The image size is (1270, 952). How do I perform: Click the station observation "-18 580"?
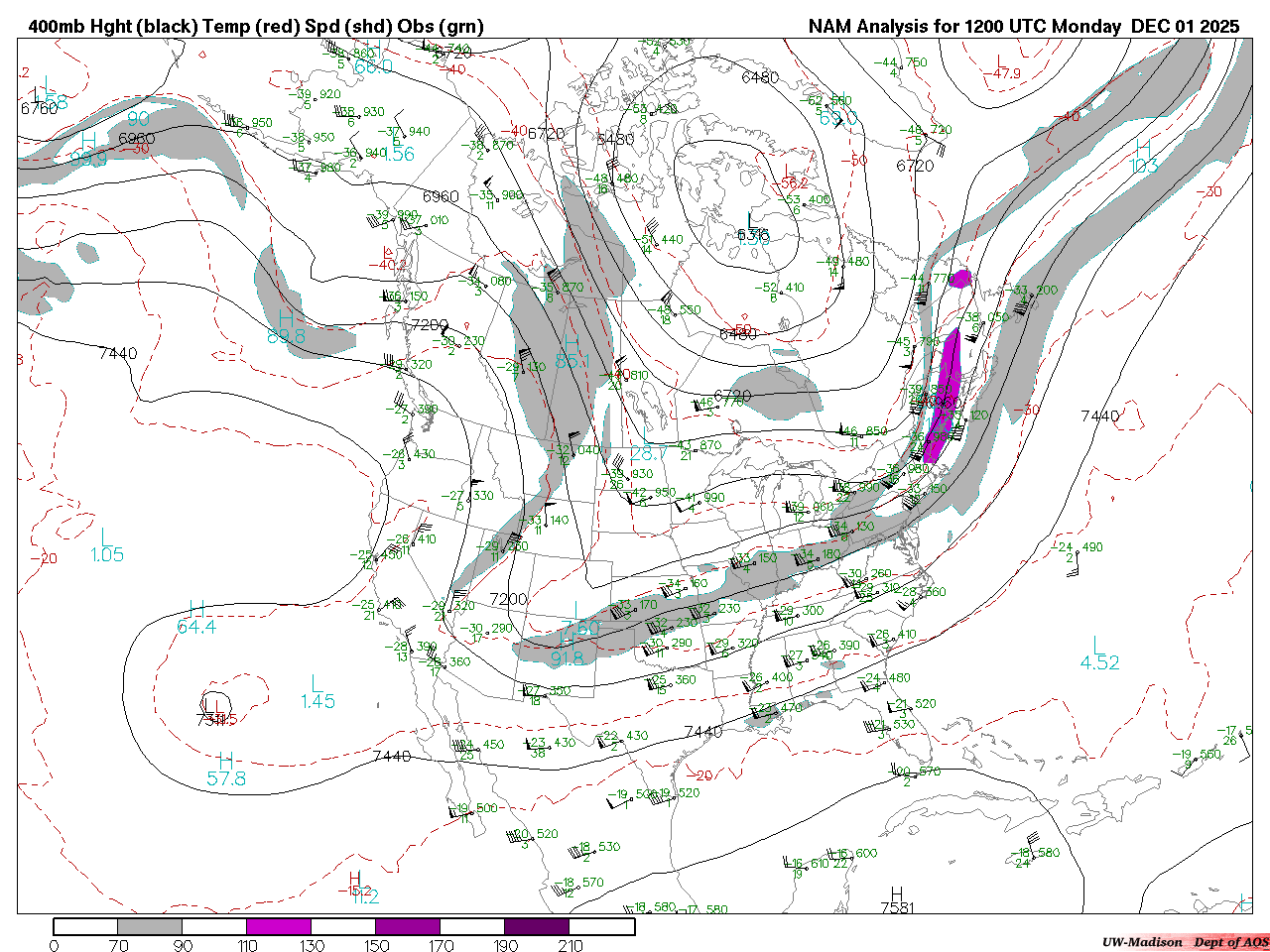click(1035, 853)
